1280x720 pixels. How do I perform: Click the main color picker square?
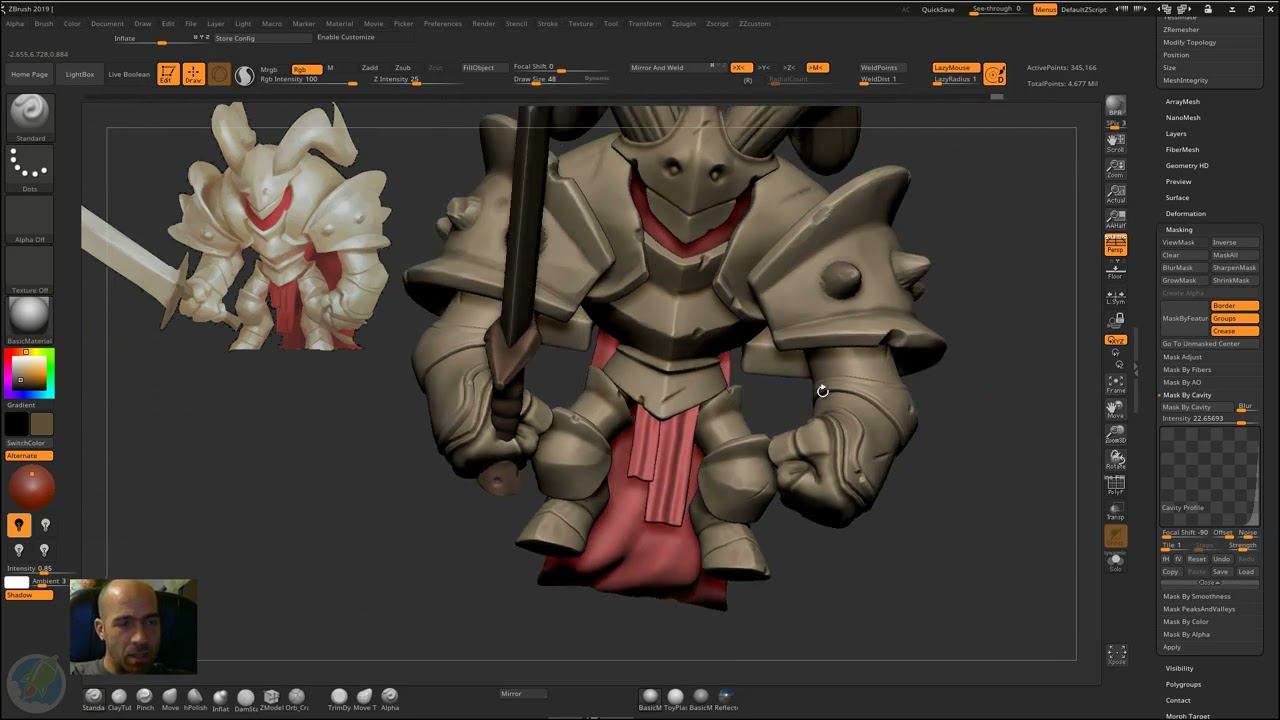click(29, 373)
